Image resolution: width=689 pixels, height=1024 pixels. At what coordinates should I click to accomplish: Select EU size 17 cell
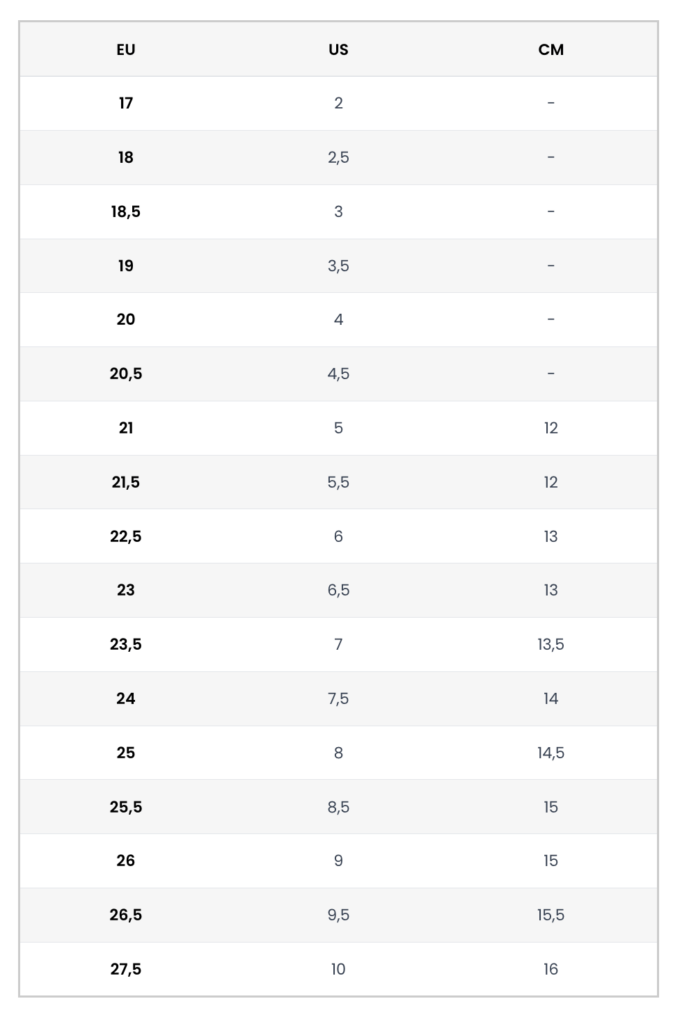[126, 103]
